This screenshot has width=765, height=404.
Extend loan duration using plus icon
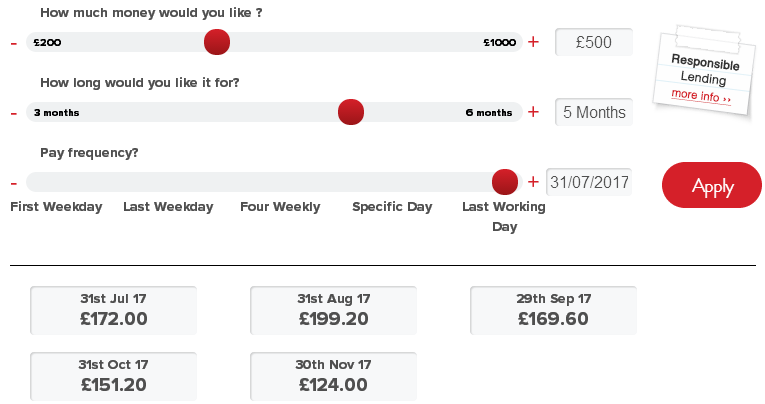[x=534, y=112]
